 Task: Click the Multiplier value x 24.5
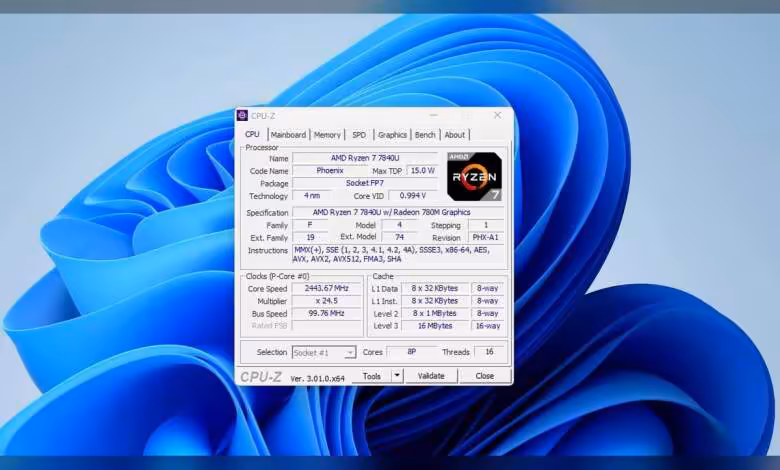(326, 301)
